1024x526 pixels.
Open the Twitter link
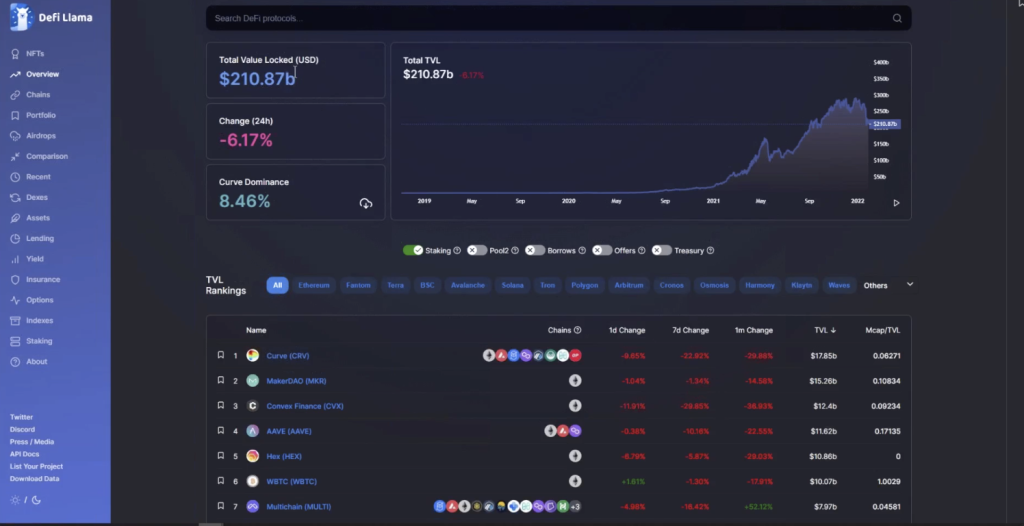(21, 417)
